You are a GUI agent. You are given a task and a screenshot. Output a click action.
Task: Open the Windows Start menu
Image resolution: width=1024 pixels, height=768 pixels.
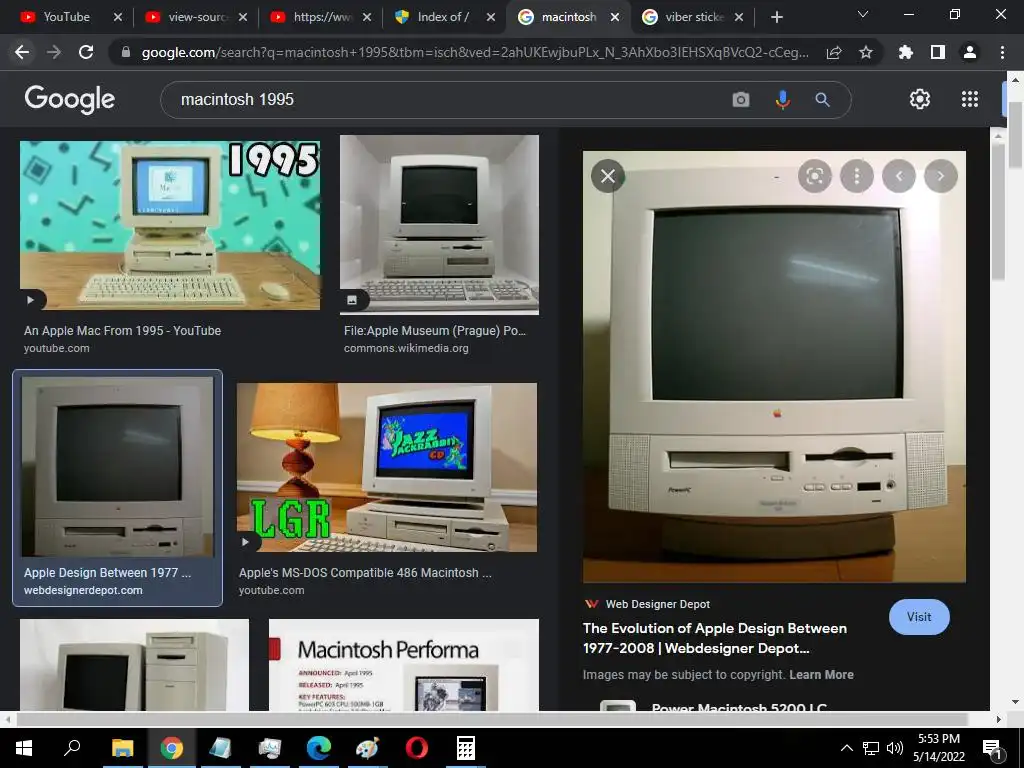coord(24,748)
